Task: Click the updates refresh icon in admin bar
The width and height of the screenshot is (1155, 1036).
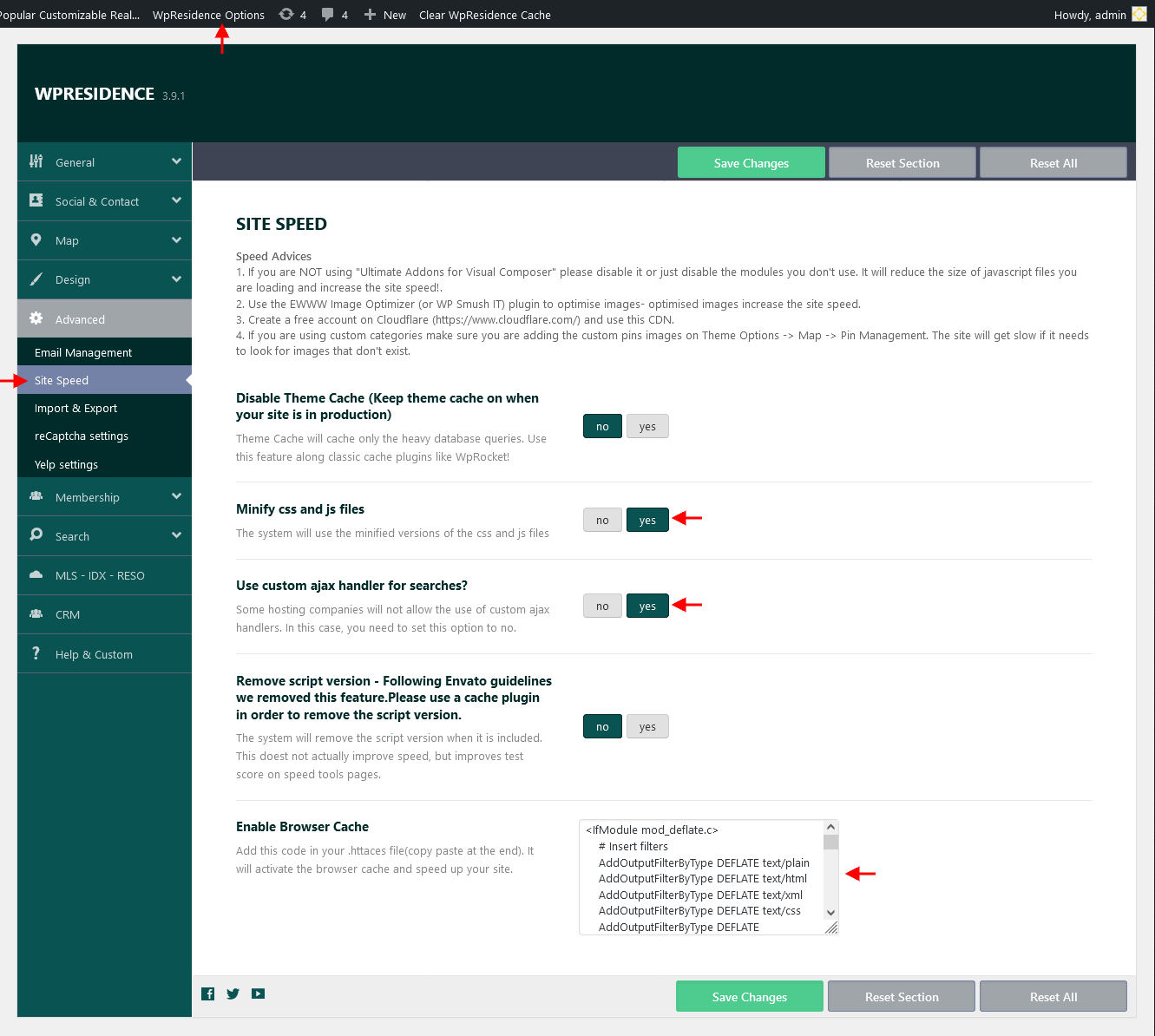Action: (285, 14)
